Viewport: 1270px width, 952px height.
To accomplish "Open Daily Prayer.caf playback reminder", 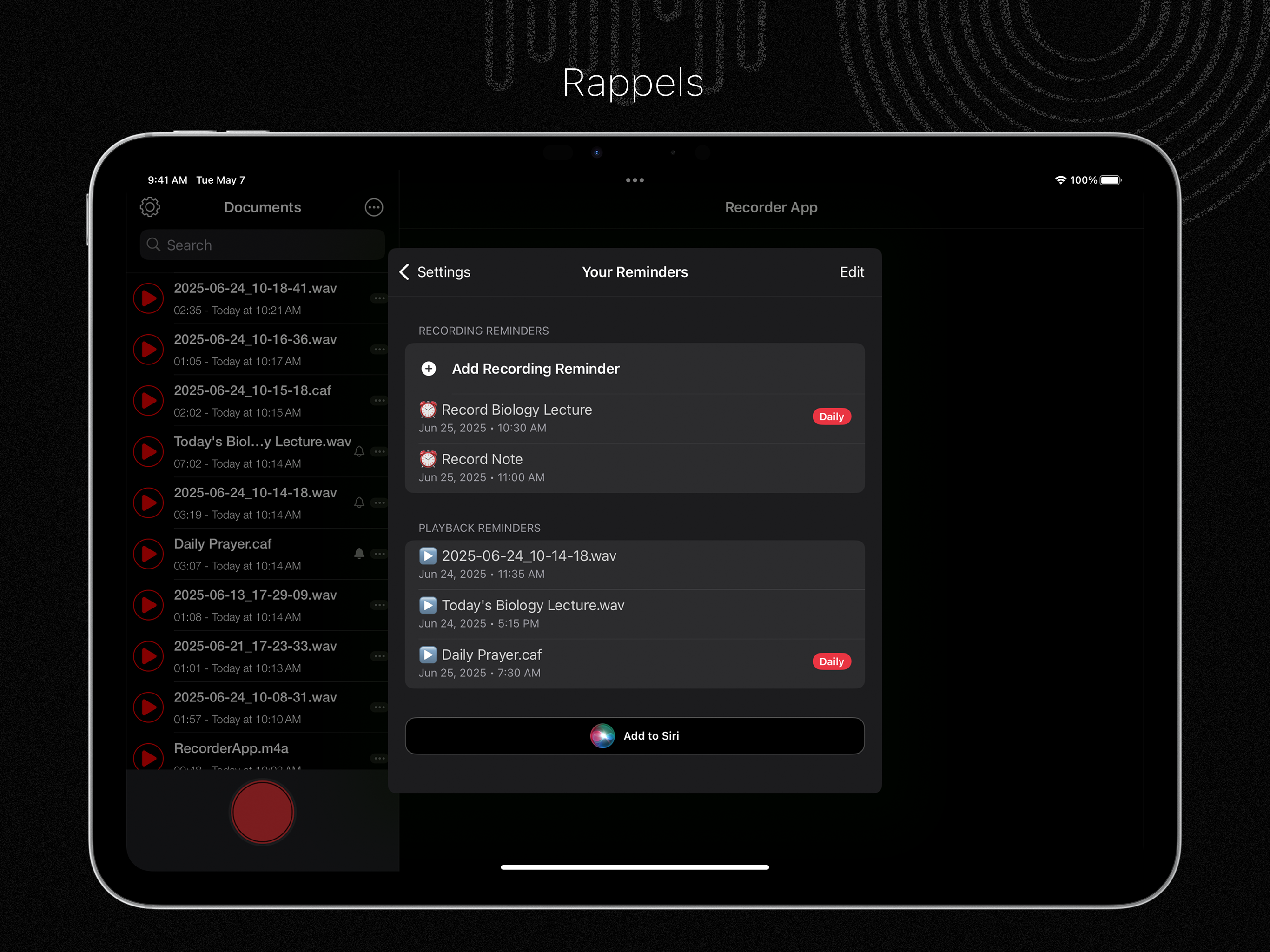I will (635, 663).
